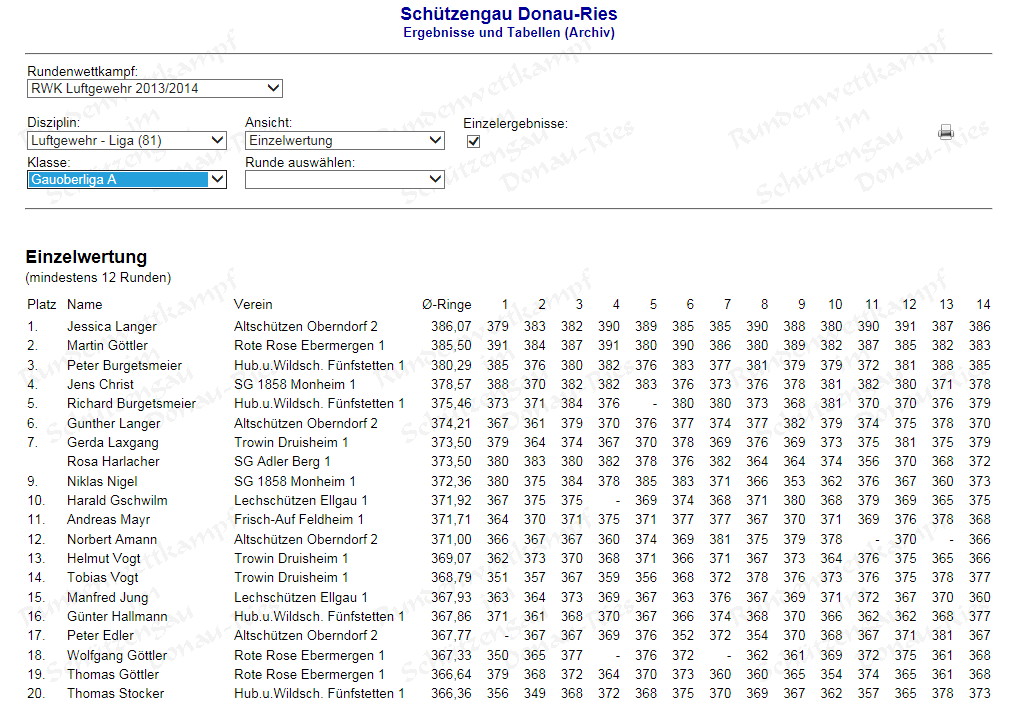
Task: Click the Verein column header
Action: [253, 304]
